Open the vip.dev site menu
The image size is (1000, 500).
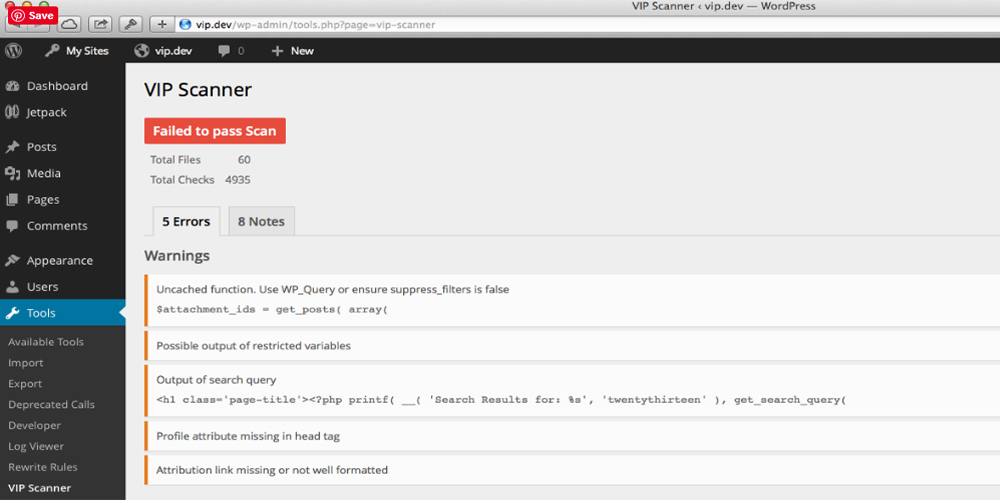(x=163, y=50)
